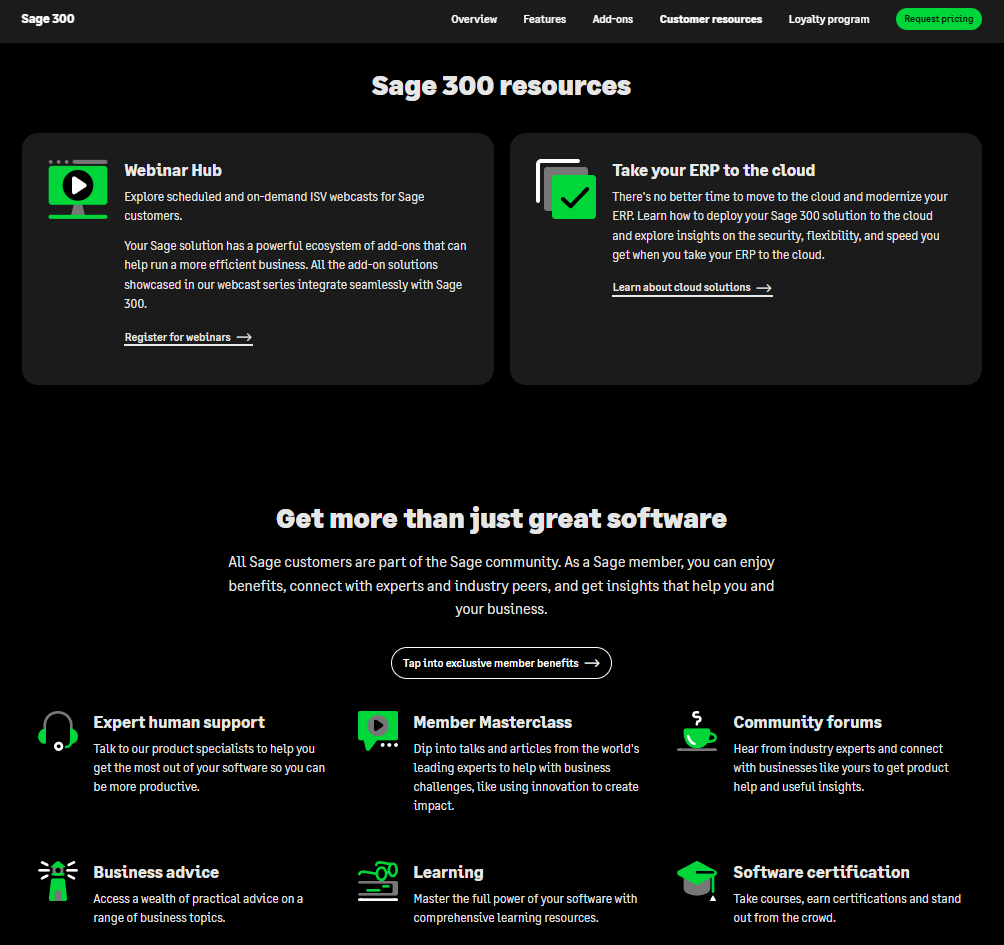The width and height of the screenshot is (1004, 945).
Task: Click the Learning heading
Action: 448,872
